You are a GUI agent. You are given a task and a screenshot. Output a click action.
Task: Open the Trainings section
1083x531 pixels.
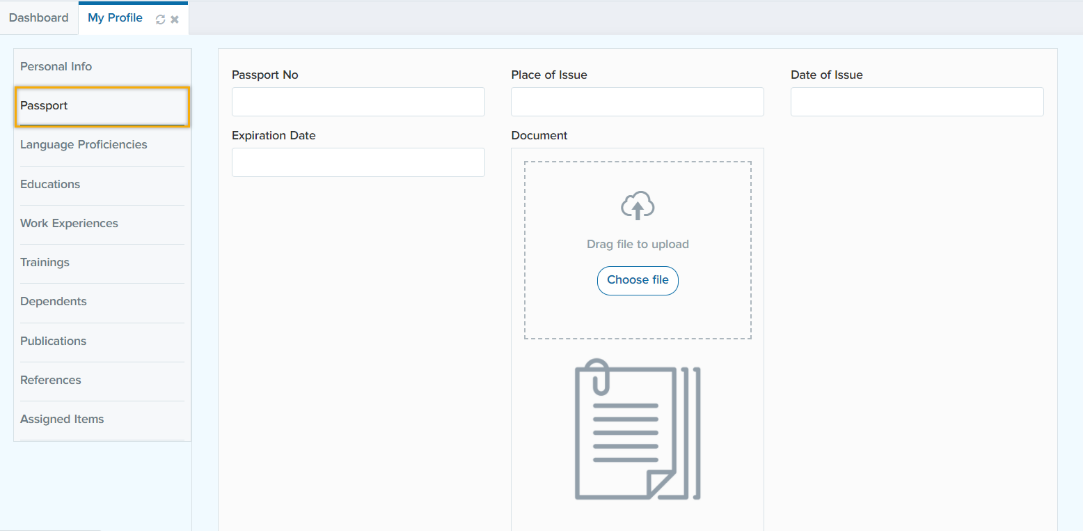45,262
